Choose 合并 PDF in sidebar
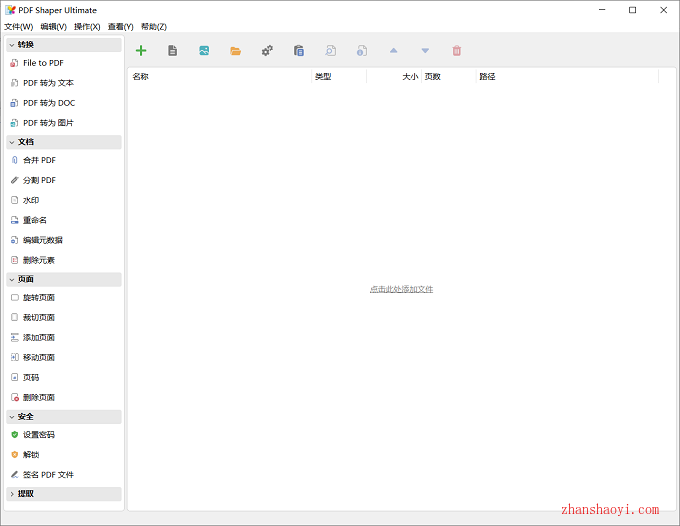The image size is (680, 526). [x=64, y=160]
